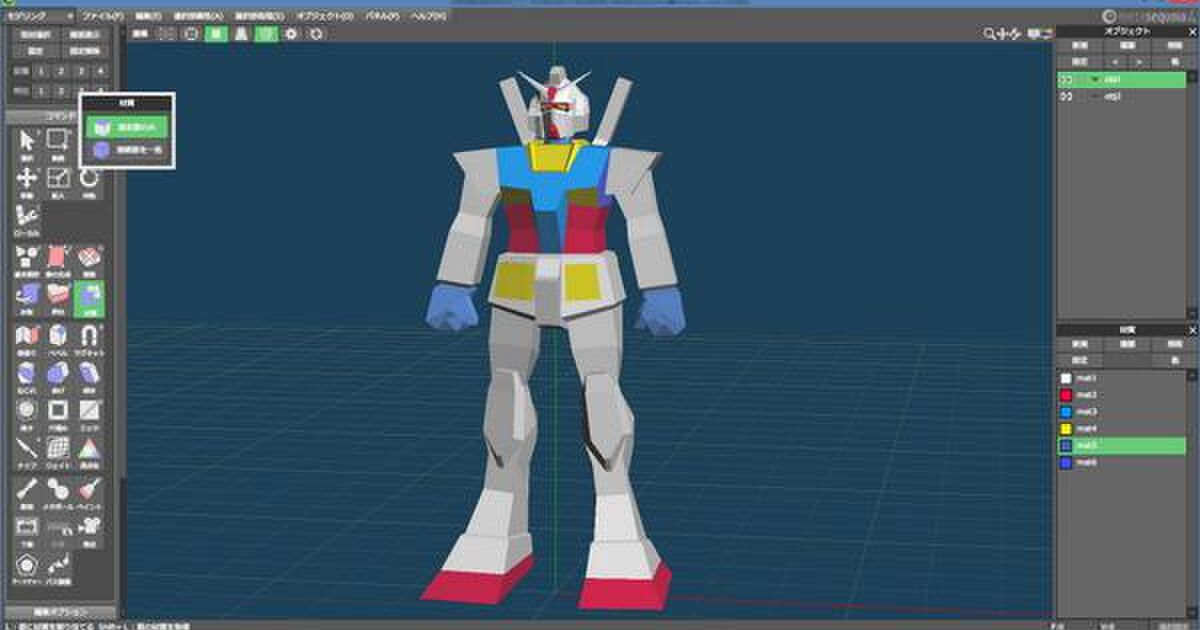This screenshot has height=630, width=1200.
Task: Select the Knife tool icon
Action: (27, 453)
